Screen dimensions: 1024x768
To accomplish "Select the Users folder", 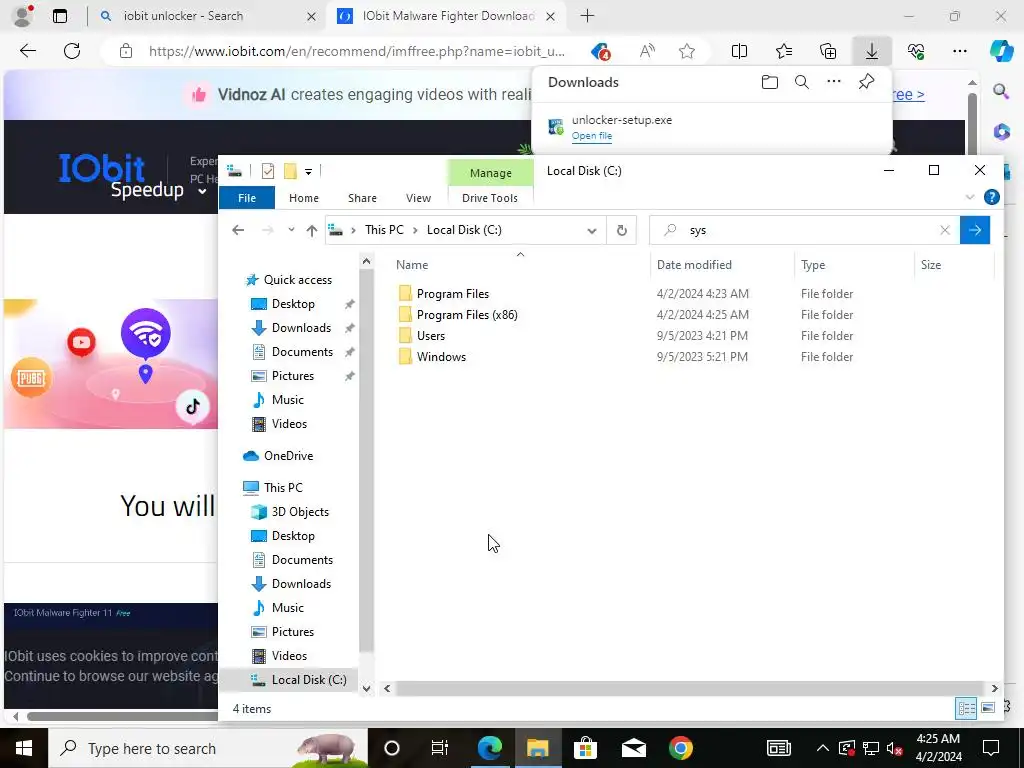I will (431, 336).
